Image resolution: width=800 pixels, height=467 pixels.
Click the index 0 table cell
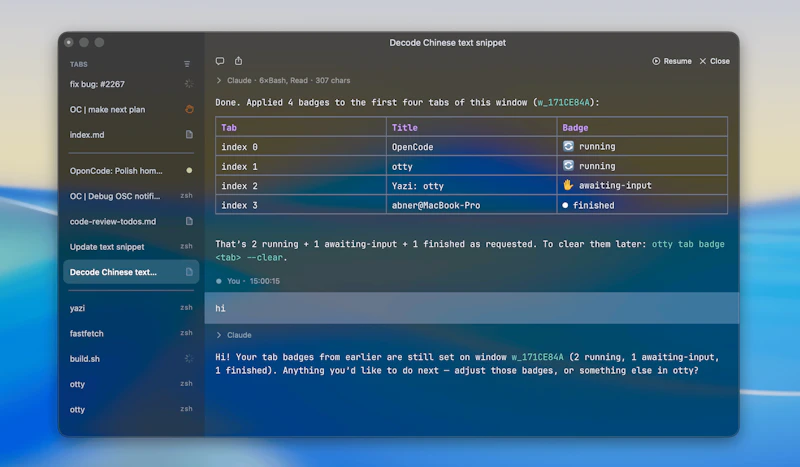pos(301,147)
